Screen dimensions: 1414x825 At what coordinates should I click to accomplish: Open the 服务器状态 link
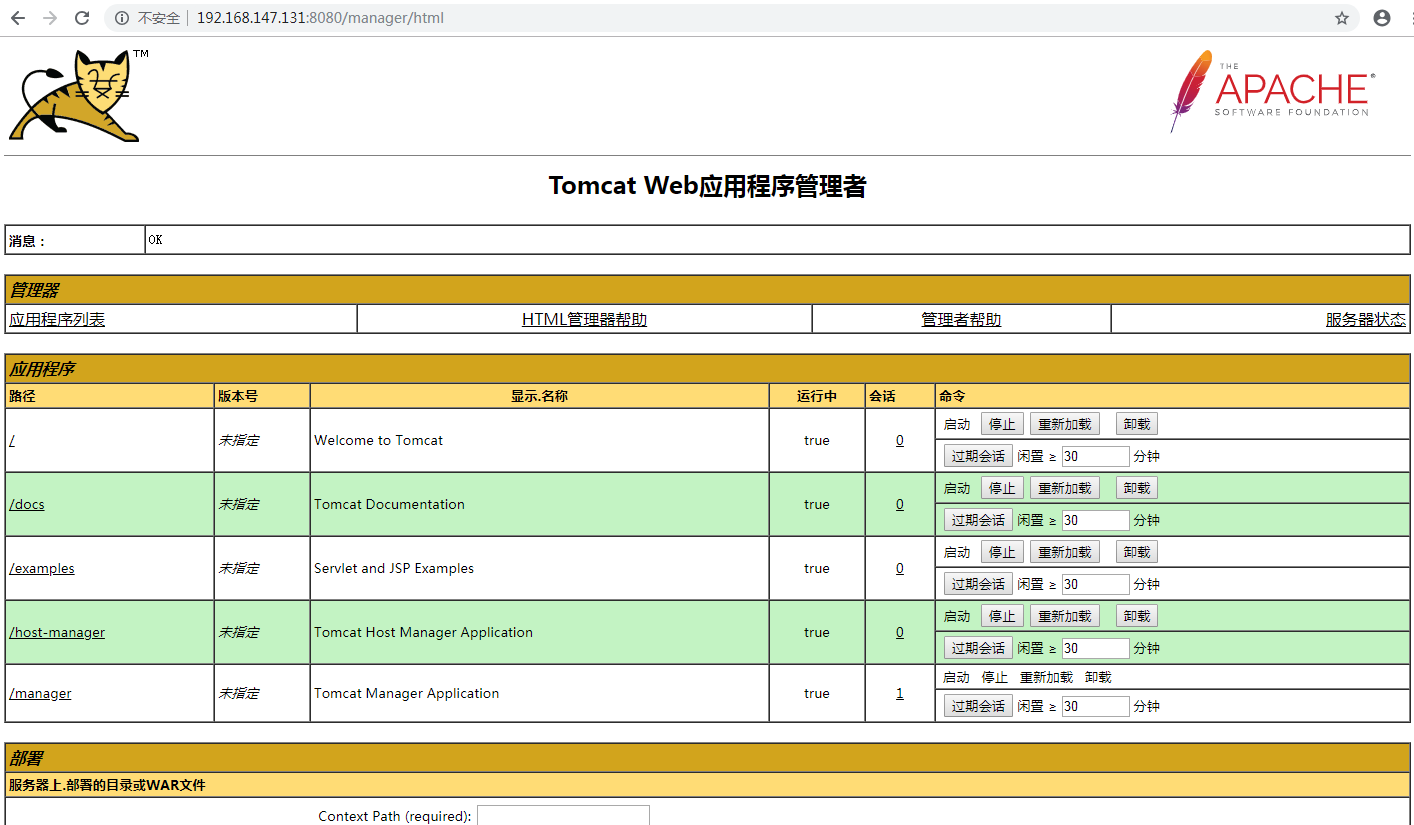pos(1366,320)
